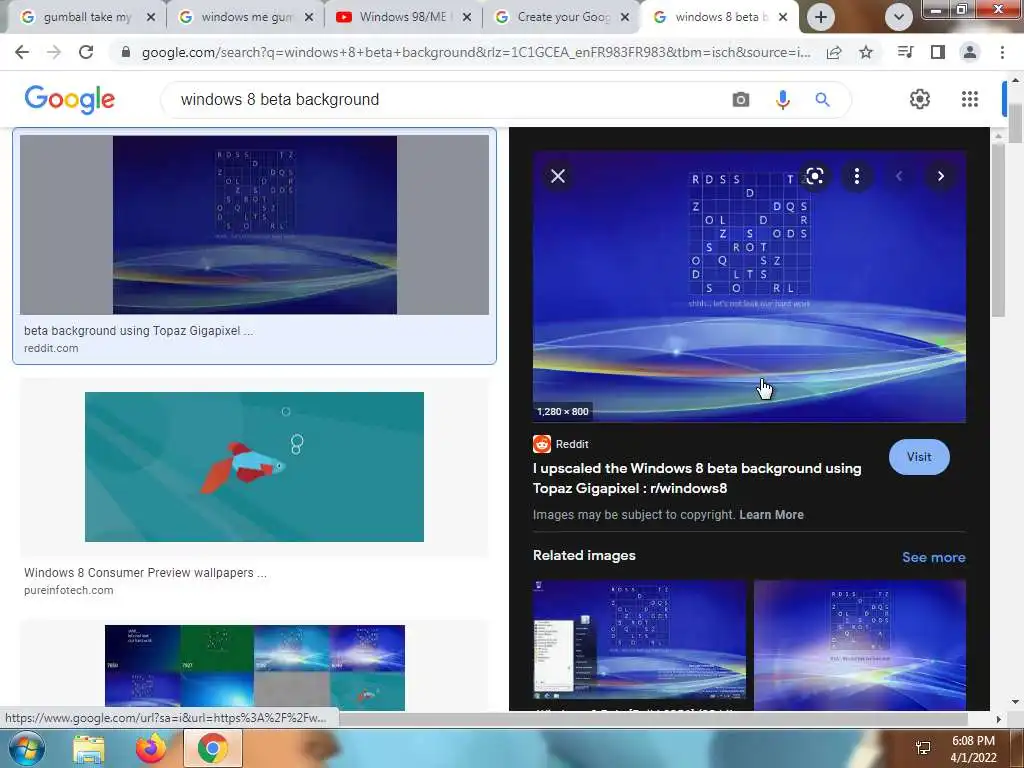The width and height of the screenshot is (1024, 768).
Task: Click the padlock site info icon
Action: point(126,52)
